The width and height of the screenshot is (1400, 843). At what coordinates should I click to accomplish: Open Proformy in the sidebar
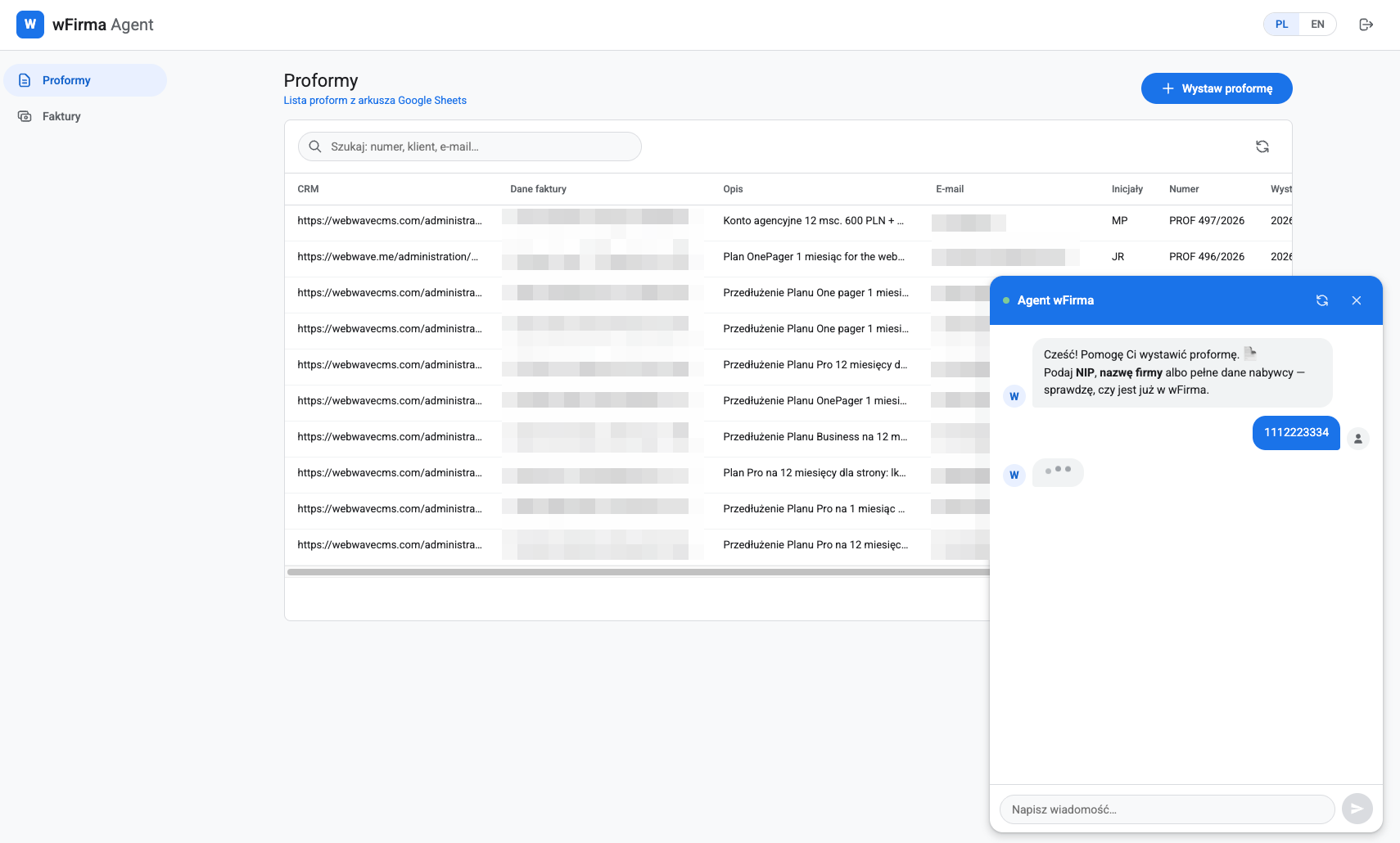pos(85,80)
